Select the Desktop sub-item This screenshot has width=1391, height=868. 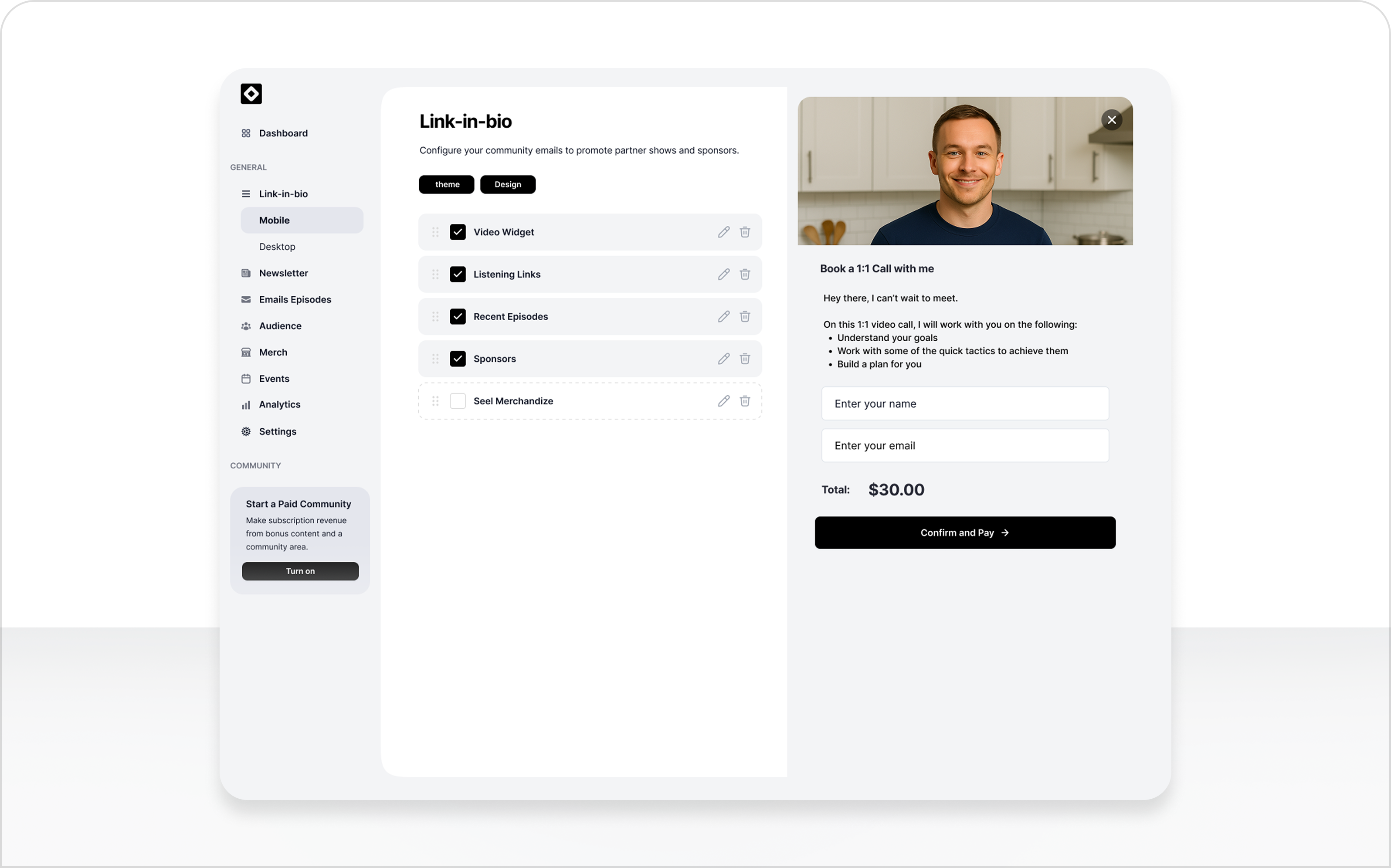277,247
